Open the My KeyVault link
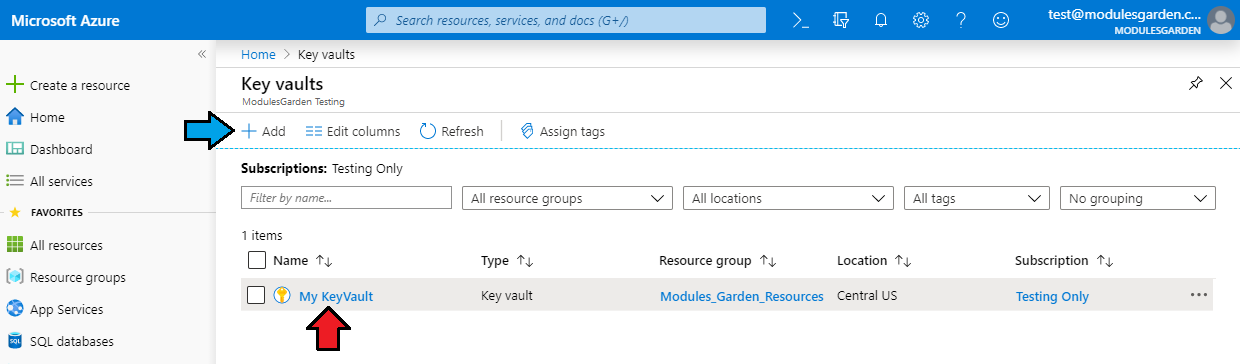 [336, 296]
